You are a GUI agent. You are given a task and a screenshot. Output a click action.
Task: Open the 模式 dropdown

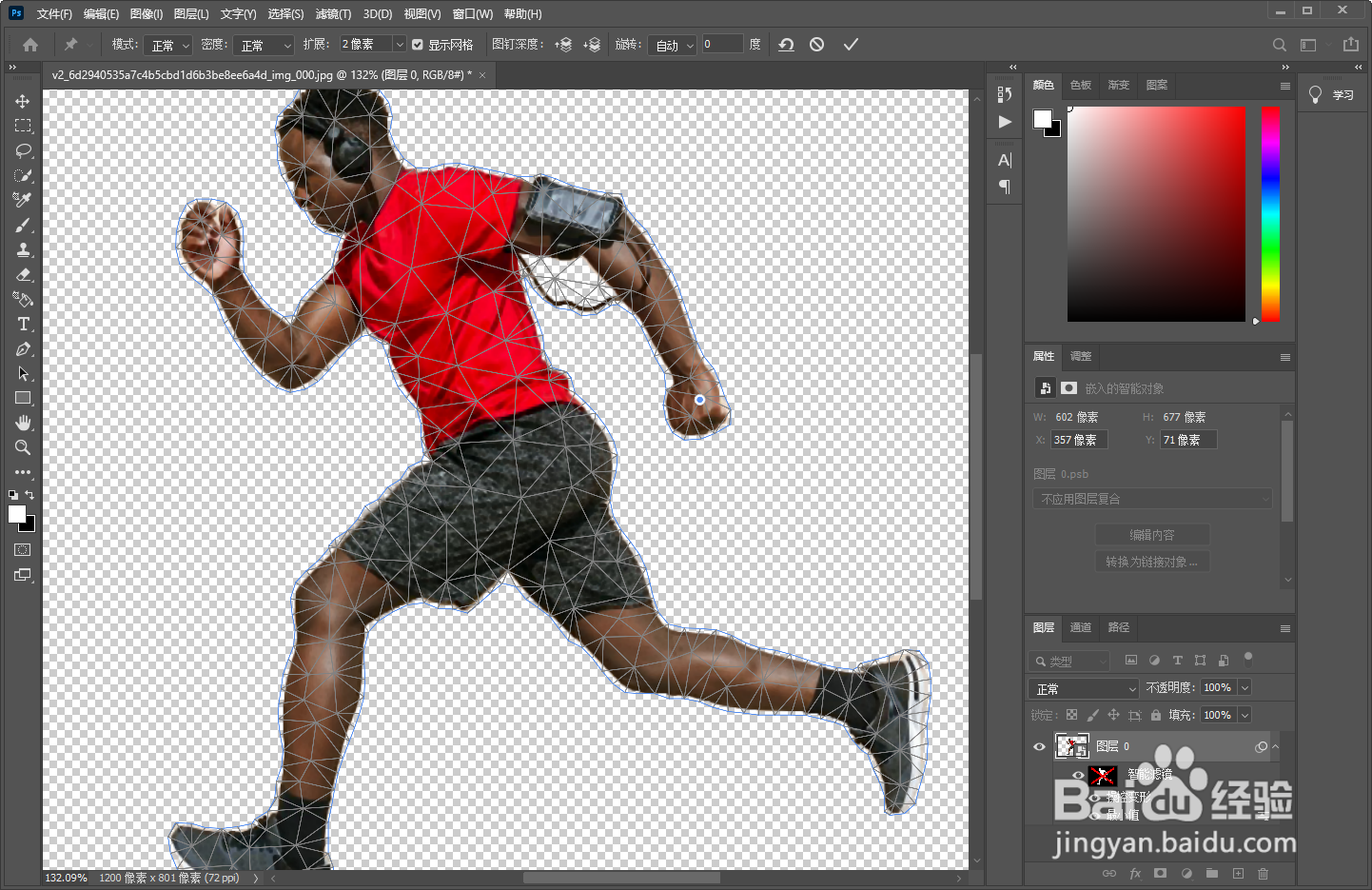(170, 45)
